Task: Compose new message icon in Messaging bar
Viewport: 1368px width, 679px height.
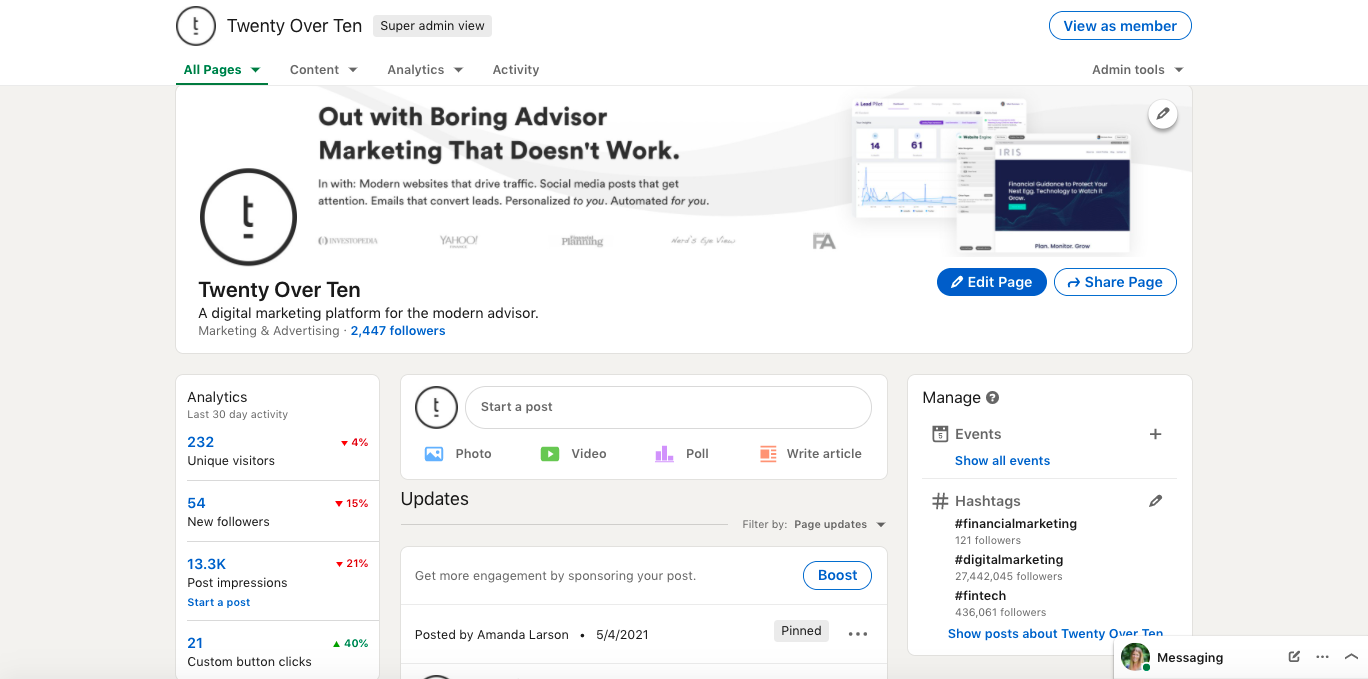Action: (1294, 657)
